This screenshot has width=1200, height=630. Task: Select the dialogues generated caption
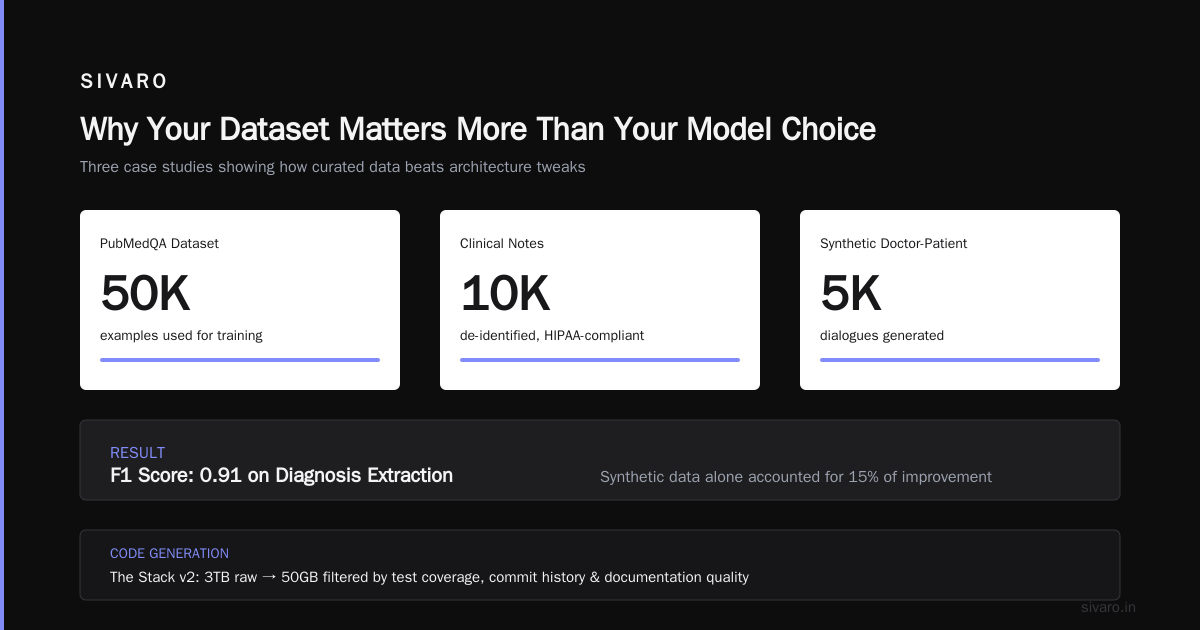882,336
